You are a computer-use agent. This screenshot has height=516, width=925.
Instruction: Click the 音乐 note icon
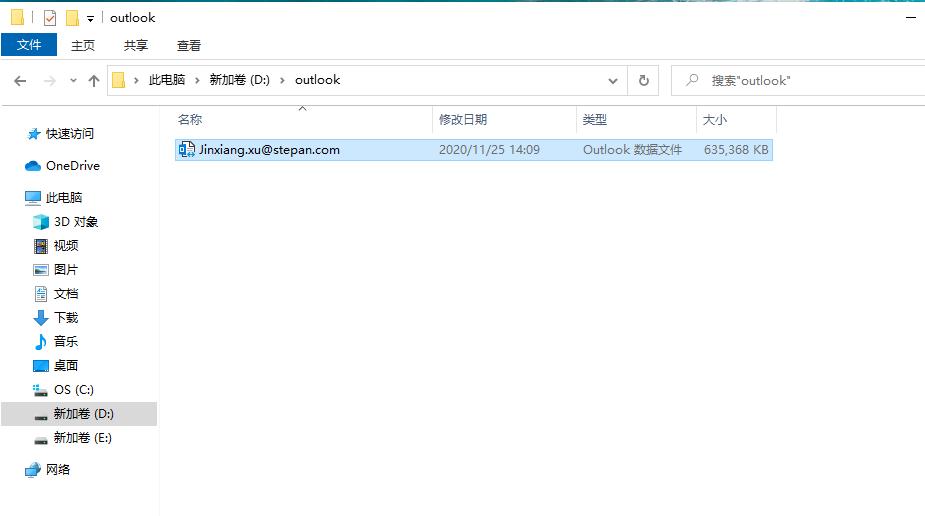[x=41, y=341]
